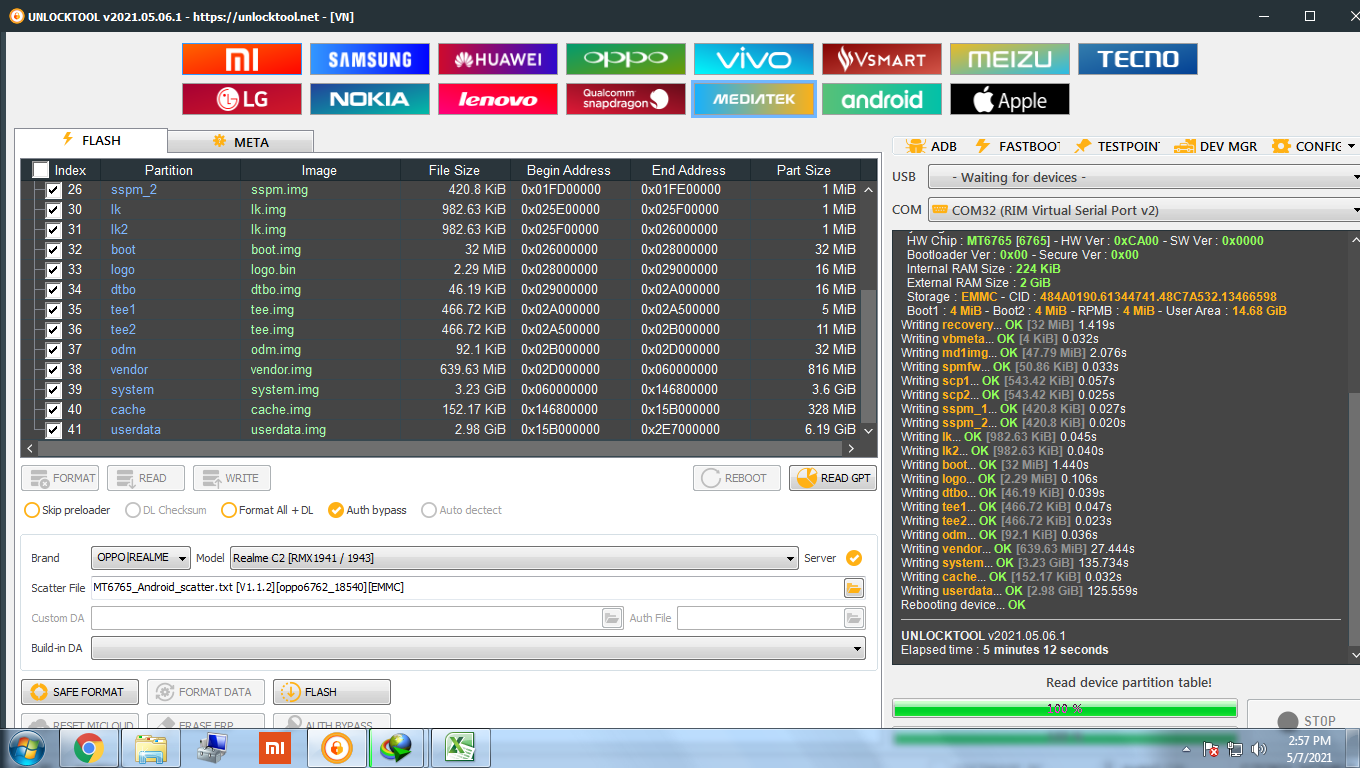Select the Nokia brand button

370,99
